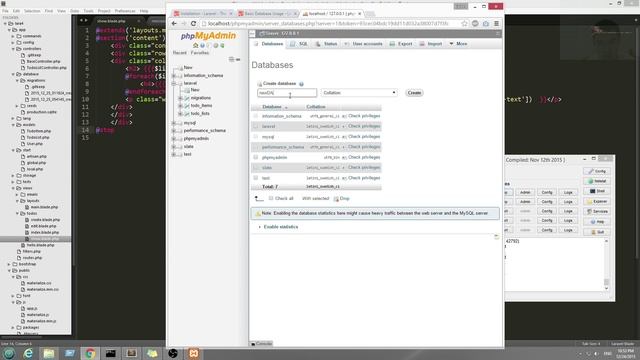Expand information_schema in the navigation tree
The height and width of the screenshot is (360, 640).
pos(174,76)
